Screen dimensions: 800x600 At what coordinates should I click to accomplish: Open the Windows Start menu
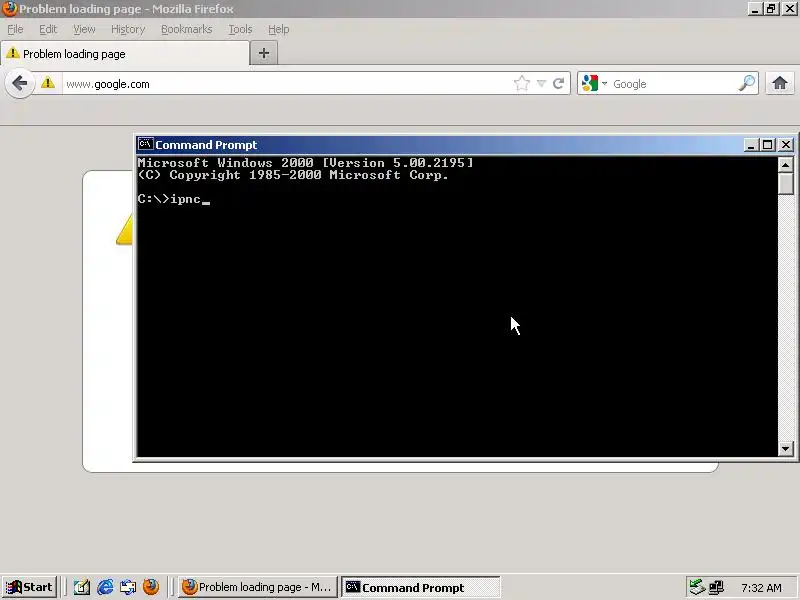(29, 587)
